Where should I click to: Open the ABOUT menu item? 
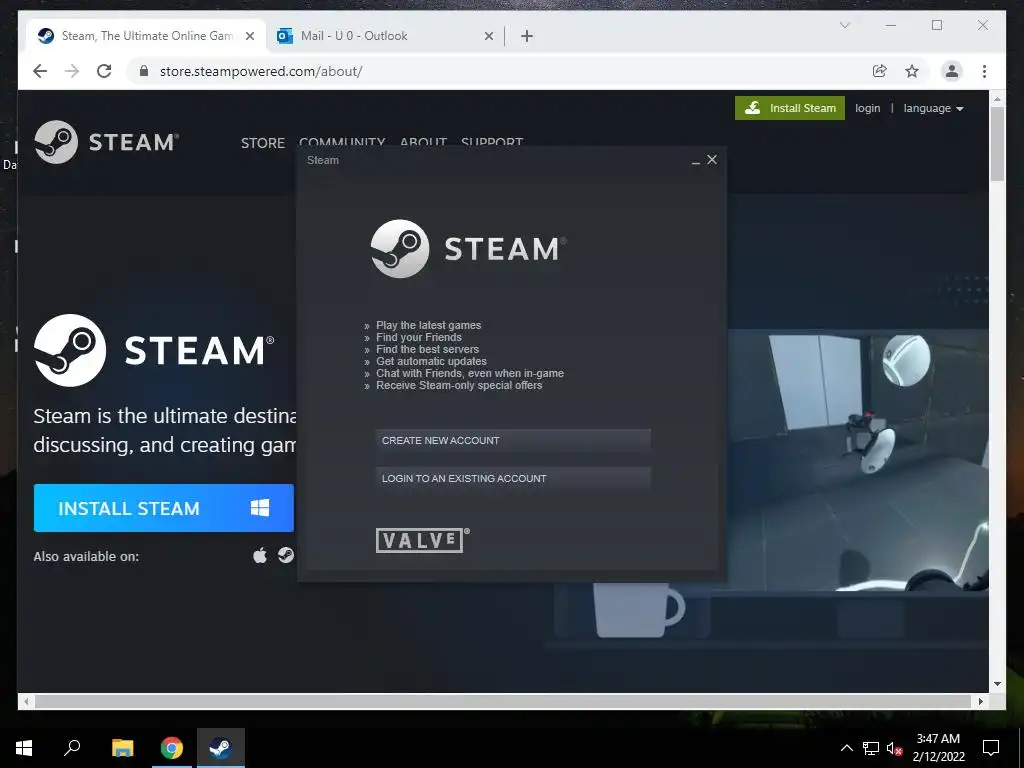tap(423, 141)
